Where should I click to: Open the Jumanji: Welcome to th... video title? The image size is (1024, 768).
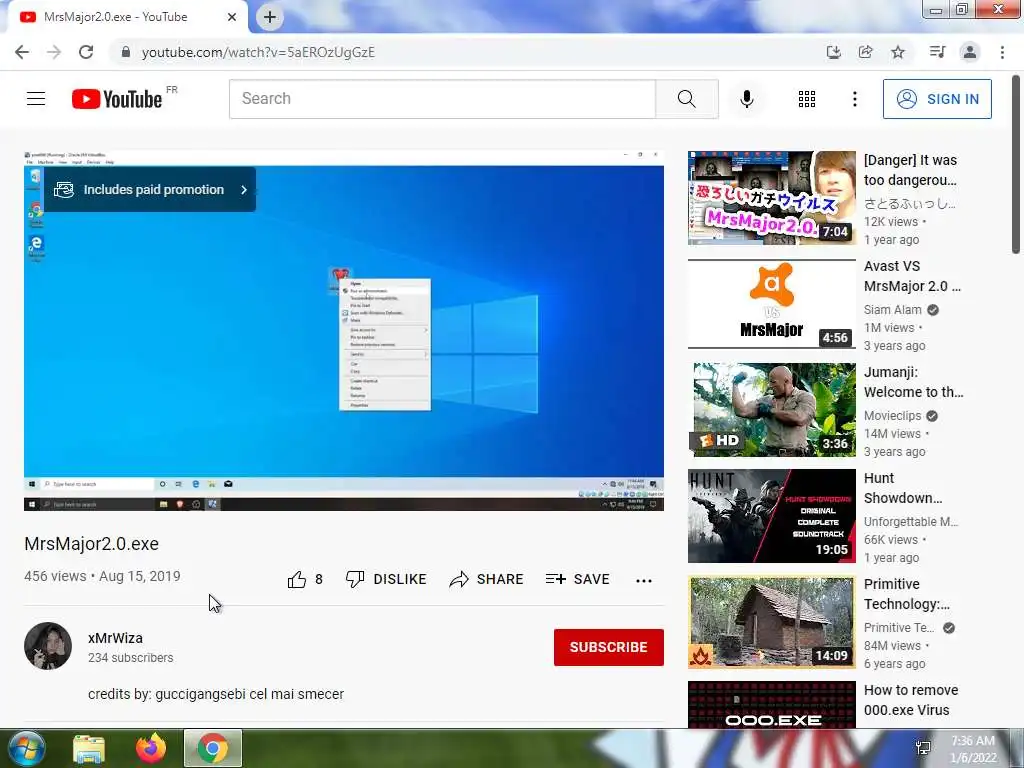click(913, 382)
